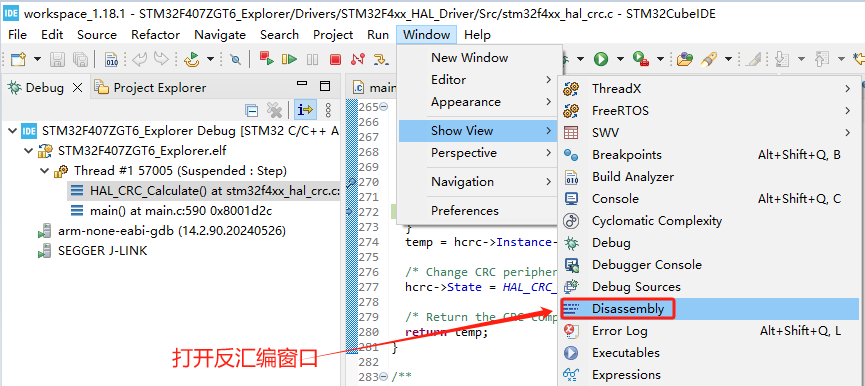The width and height of the screenshot is (865, 386).
Task: Collapse the STM32F407ZGT6_Explorer.elf node
Action: 29,151
